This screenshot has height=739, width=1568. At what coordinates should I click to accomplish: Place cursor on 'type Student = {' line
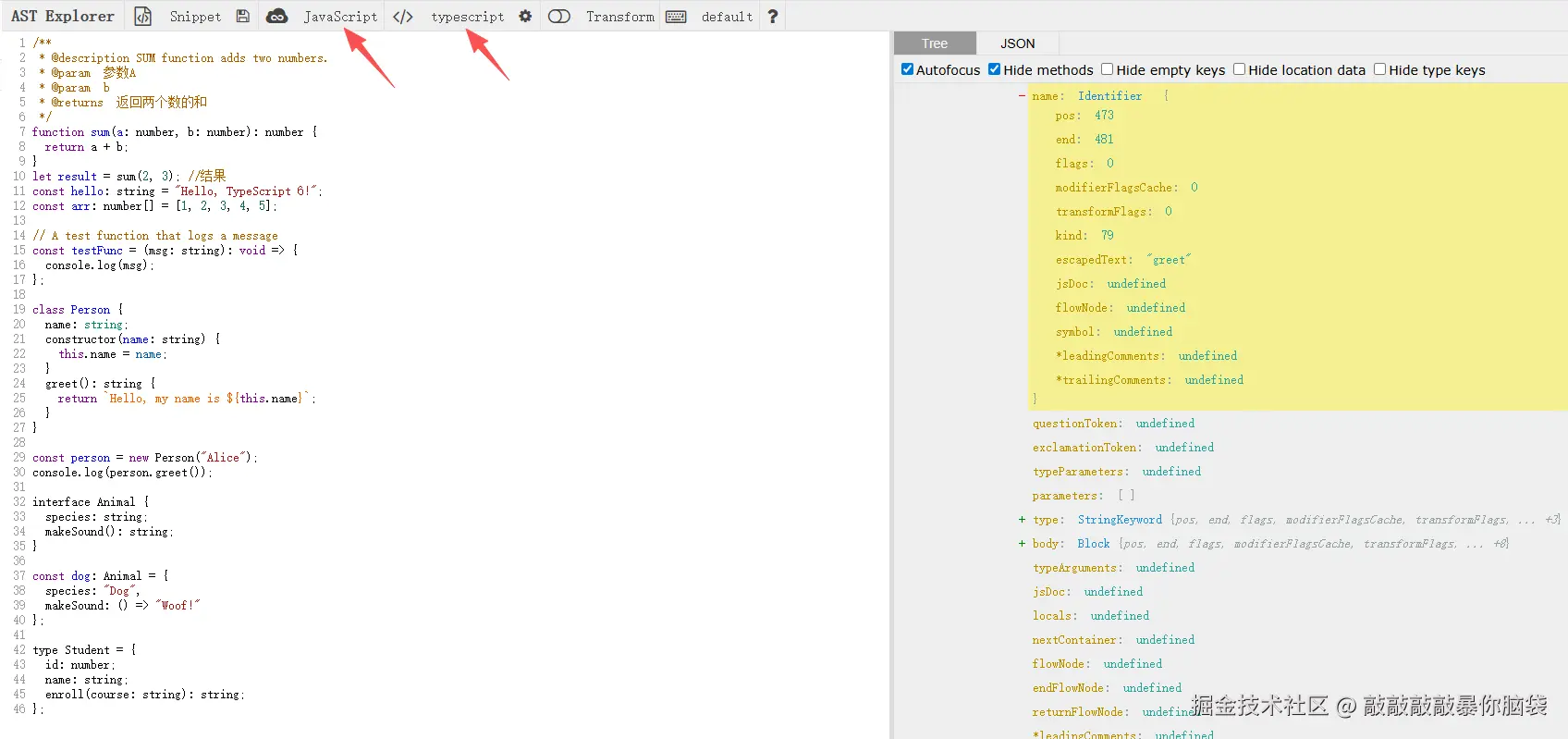[x=84, y=650]
